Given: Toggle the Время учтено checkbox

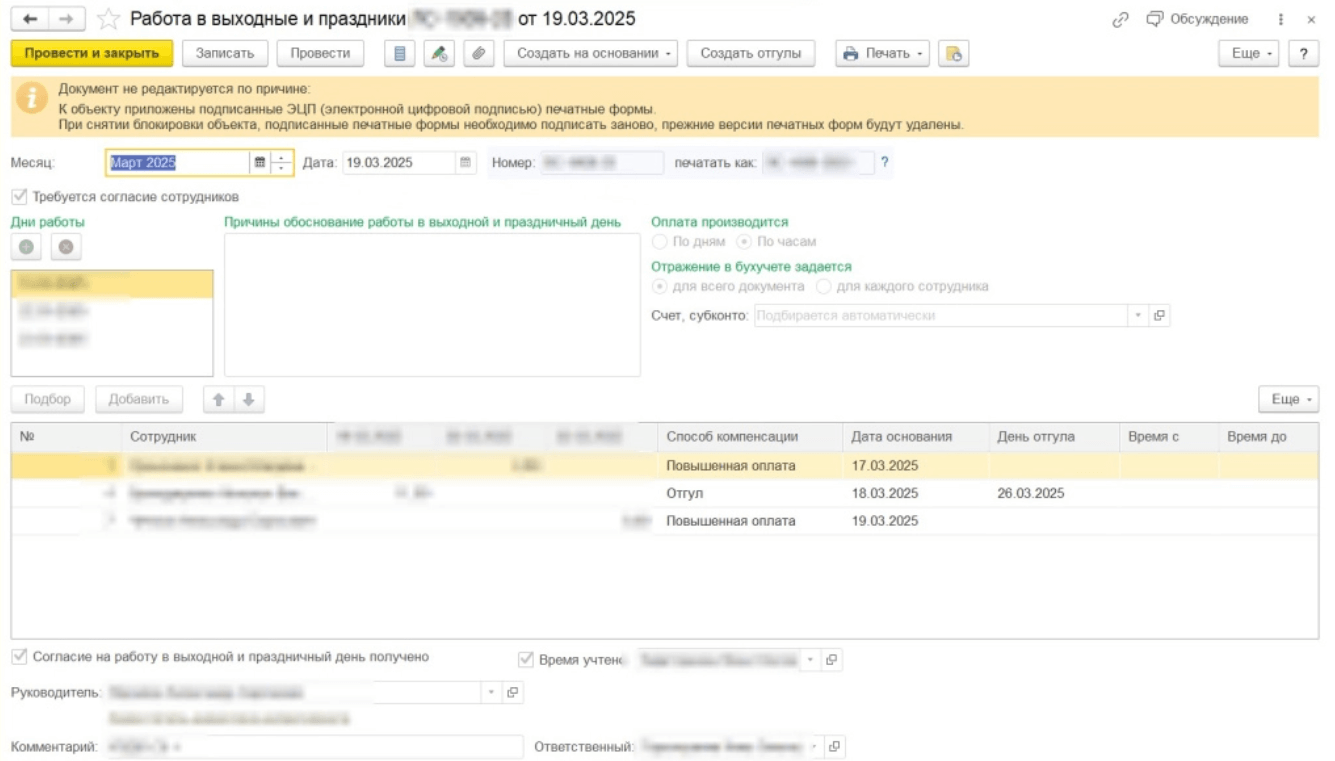Looking at the screenshot, I should [526, 659].
